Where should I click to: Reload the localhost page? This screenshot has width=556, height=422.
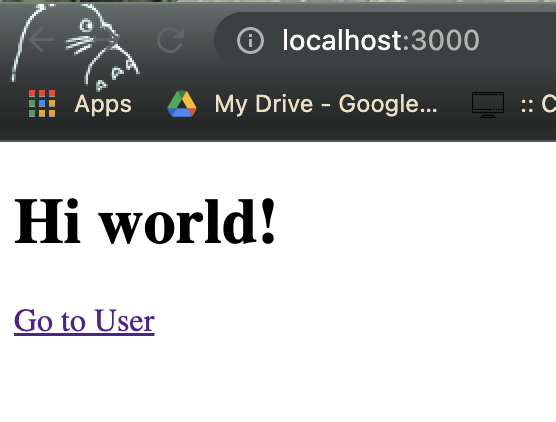[x=171, y=40]
